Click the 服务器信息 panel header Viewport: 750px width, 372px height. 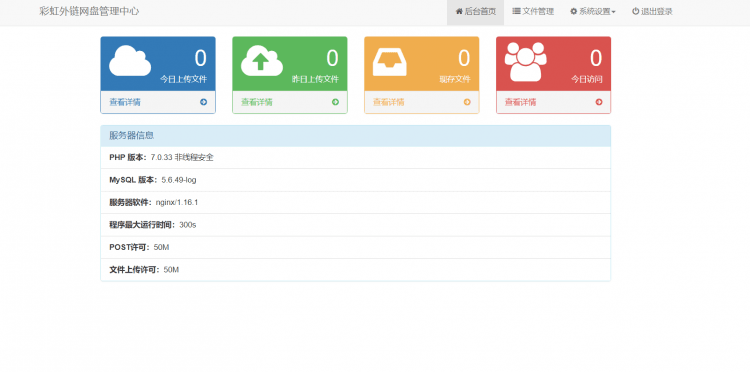coord(355,136)
